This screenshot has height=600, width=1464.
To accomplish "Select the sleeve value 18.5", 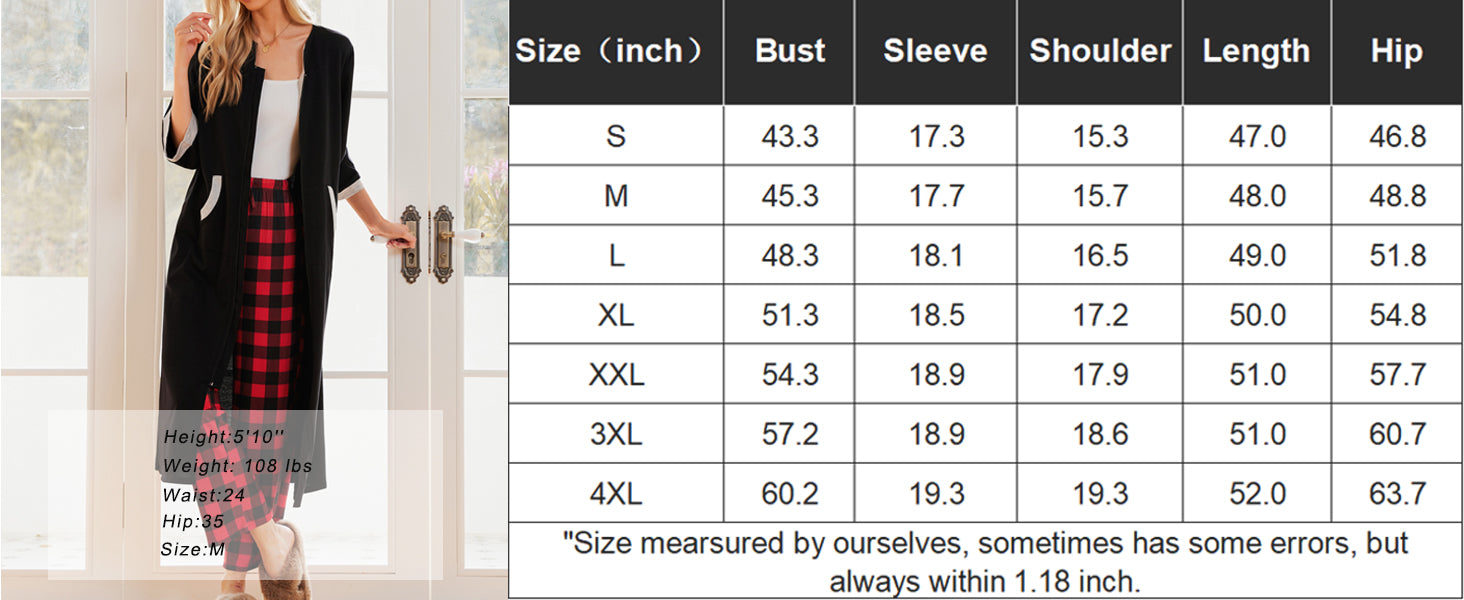I will [936, 315].
